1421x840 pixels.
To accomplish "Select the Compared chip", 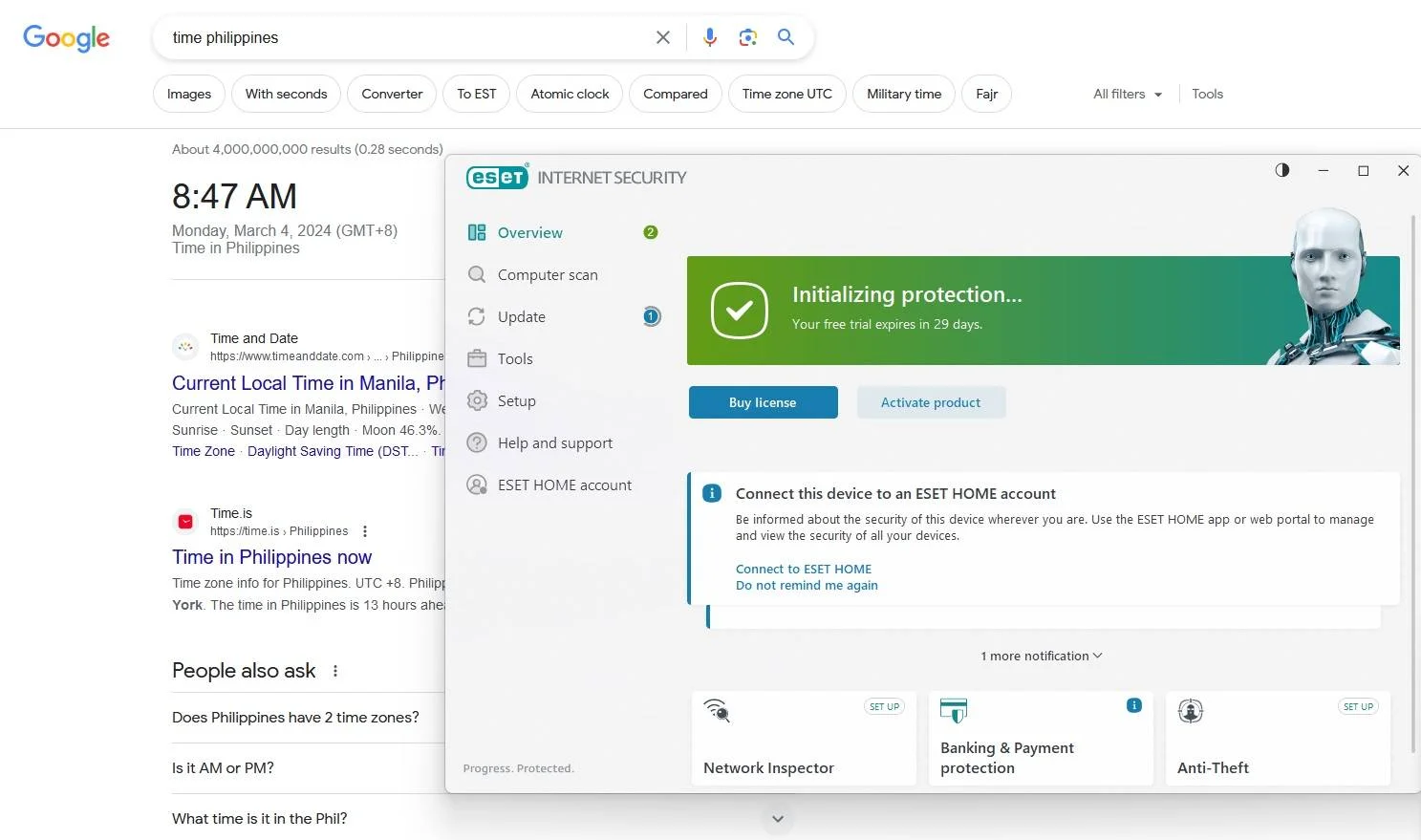I will [x=676, y=94].
